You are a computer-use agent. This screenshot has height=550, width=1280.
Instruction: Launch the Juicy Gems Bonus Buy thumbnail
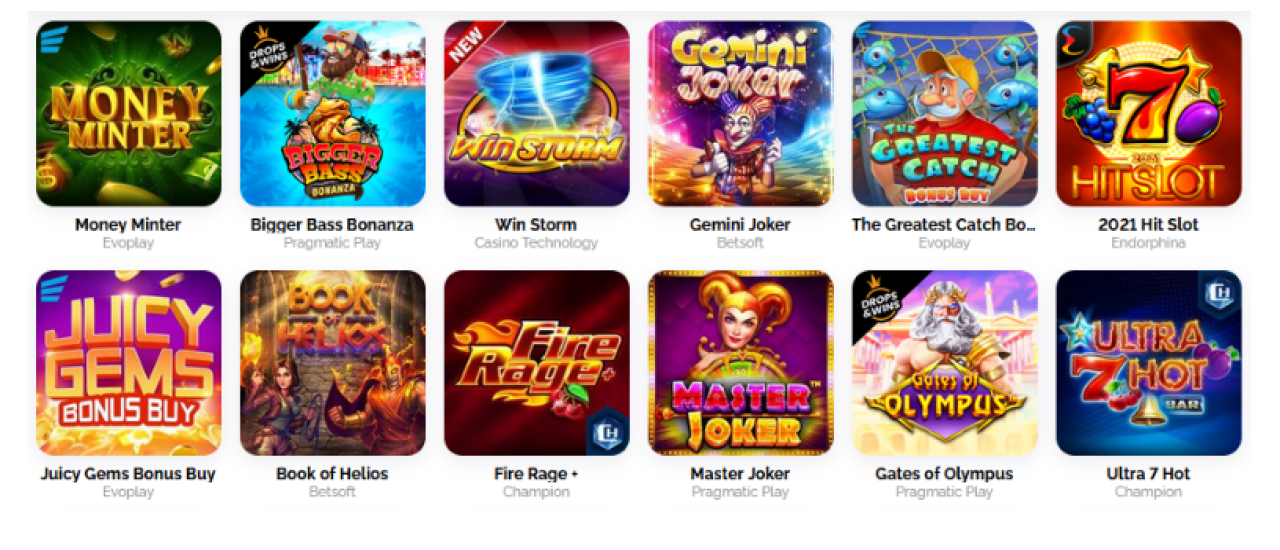point(129,363)
